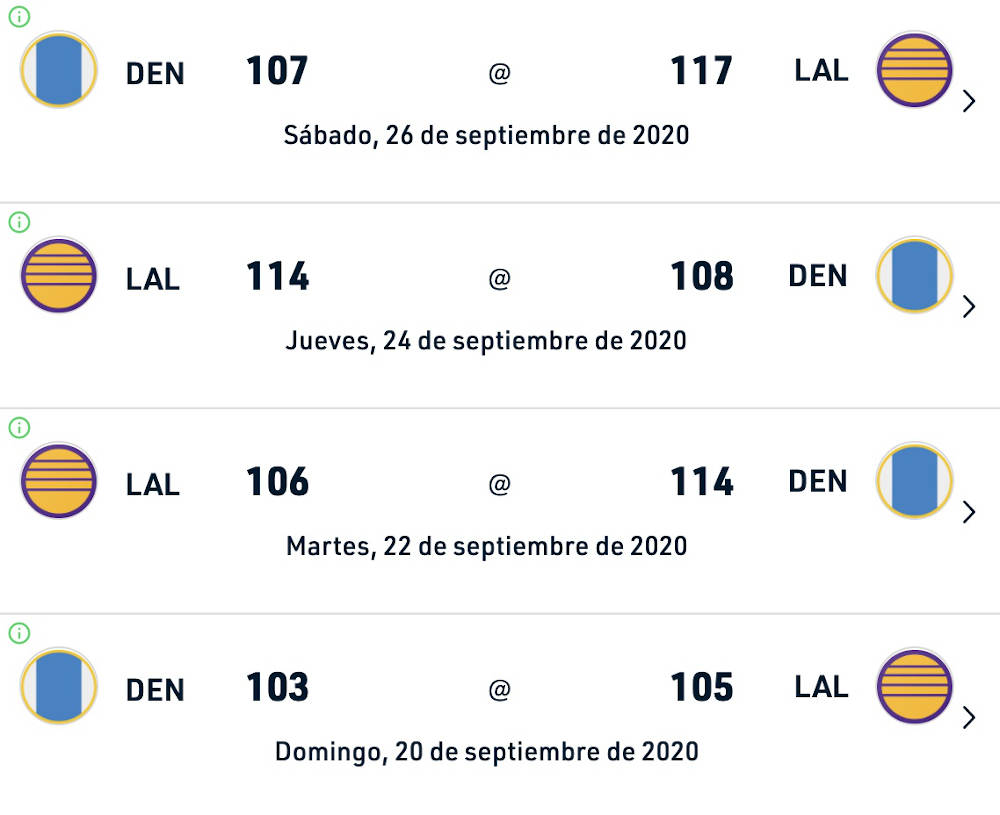This screenshot has width=1000, height=815.
Task: Click the Denver logo in the 103-105 game
Action: pos(59,686)
